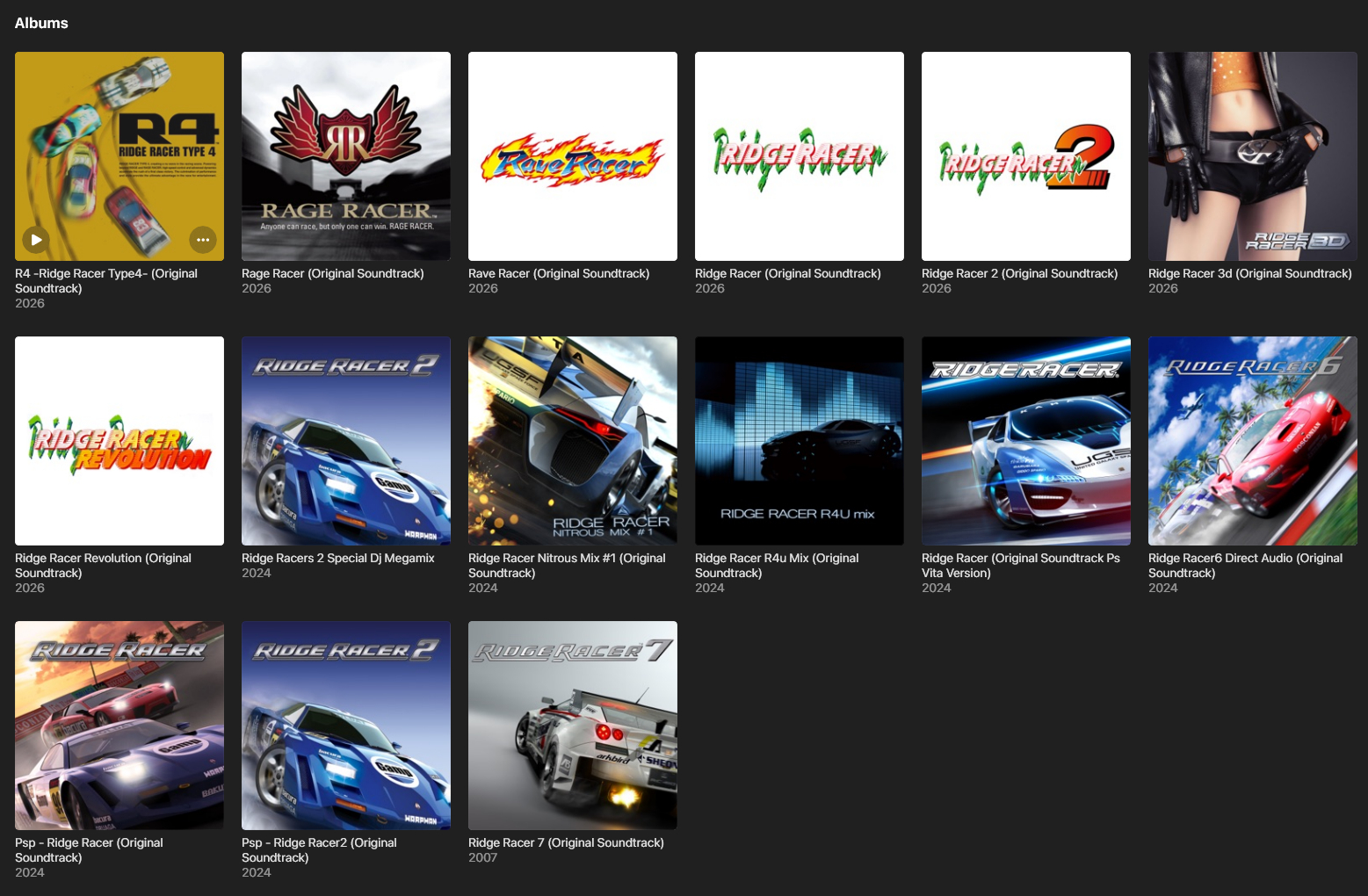Open the Psp - Ridge Racer2 album cover

tap(345, 725)
